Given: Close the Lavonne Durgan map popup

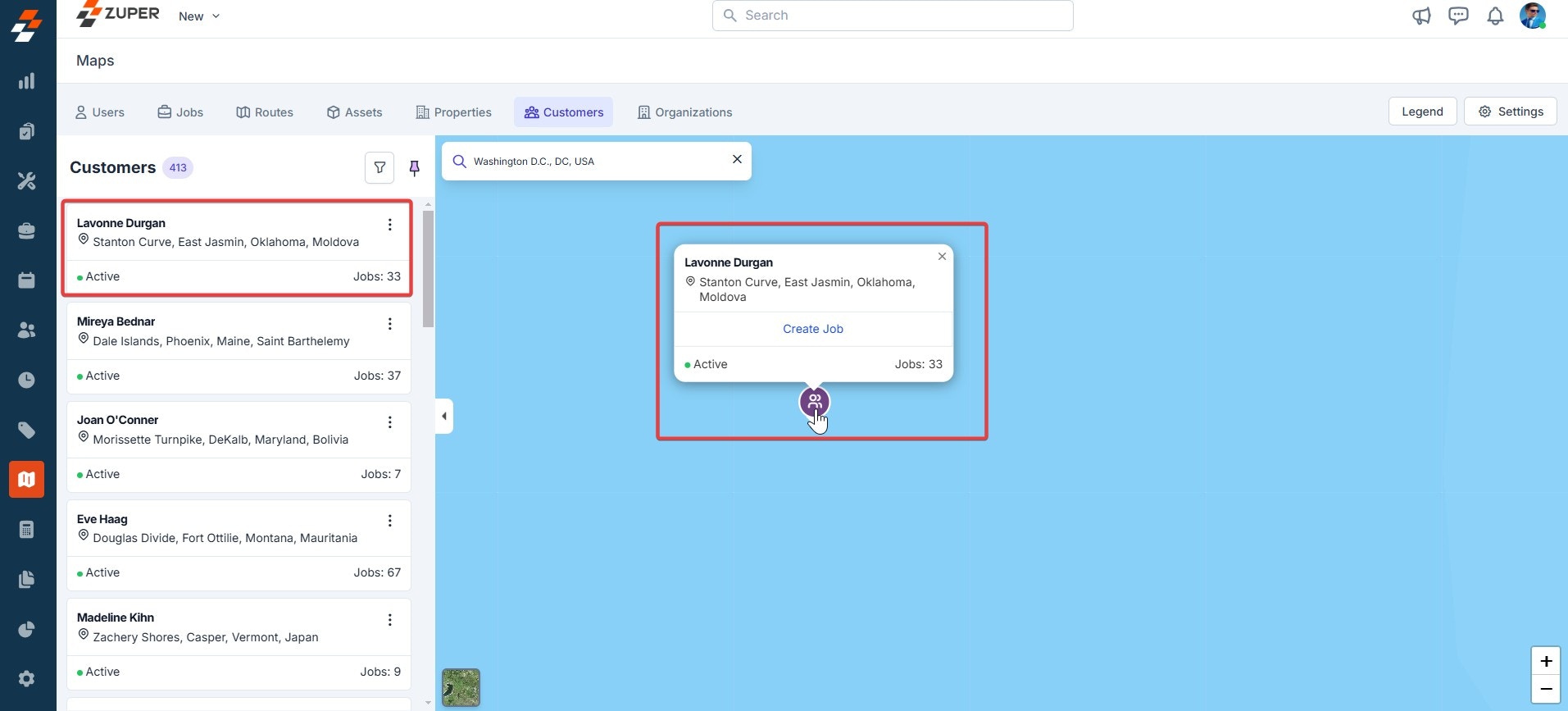Looking at the screenshot, I should pos(942,257).
